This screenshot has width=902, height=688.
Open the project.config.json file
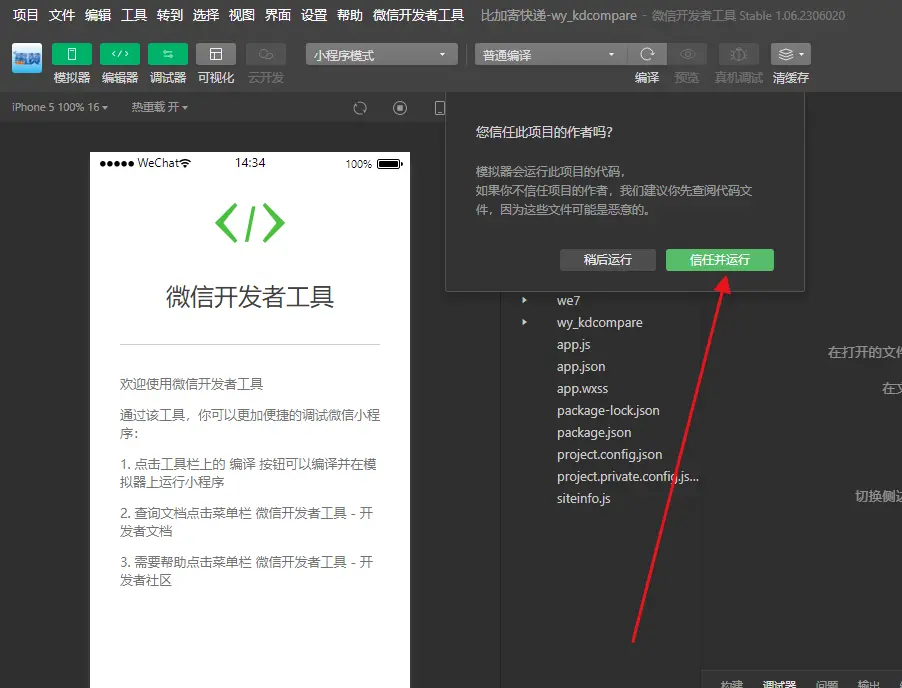coord(609,454)
